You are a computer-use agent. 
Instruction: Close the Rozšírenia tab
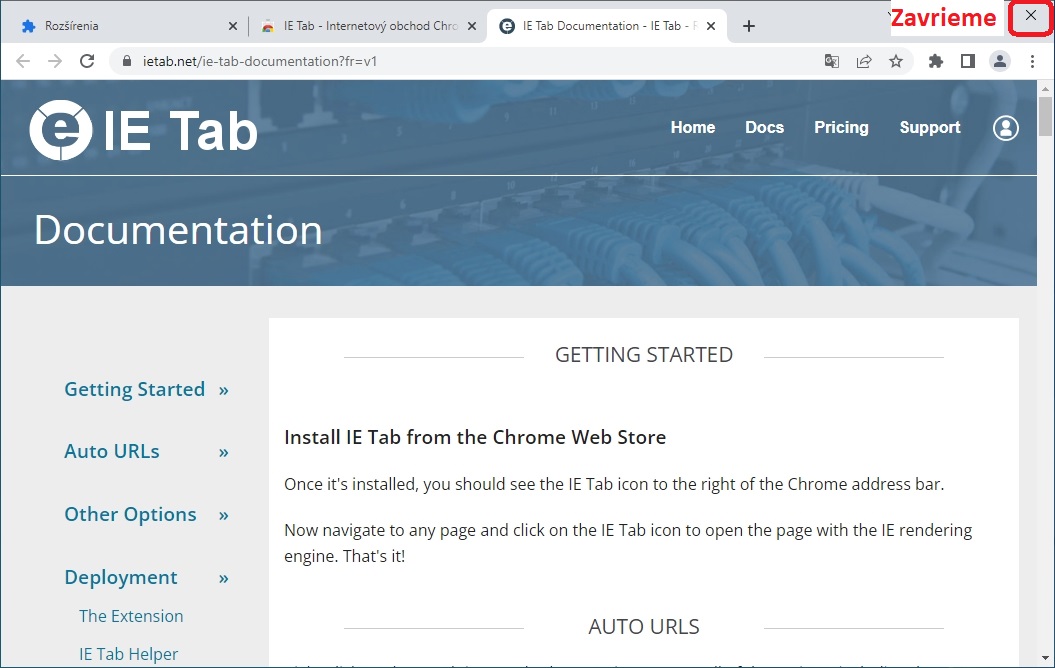pos(233,26)
